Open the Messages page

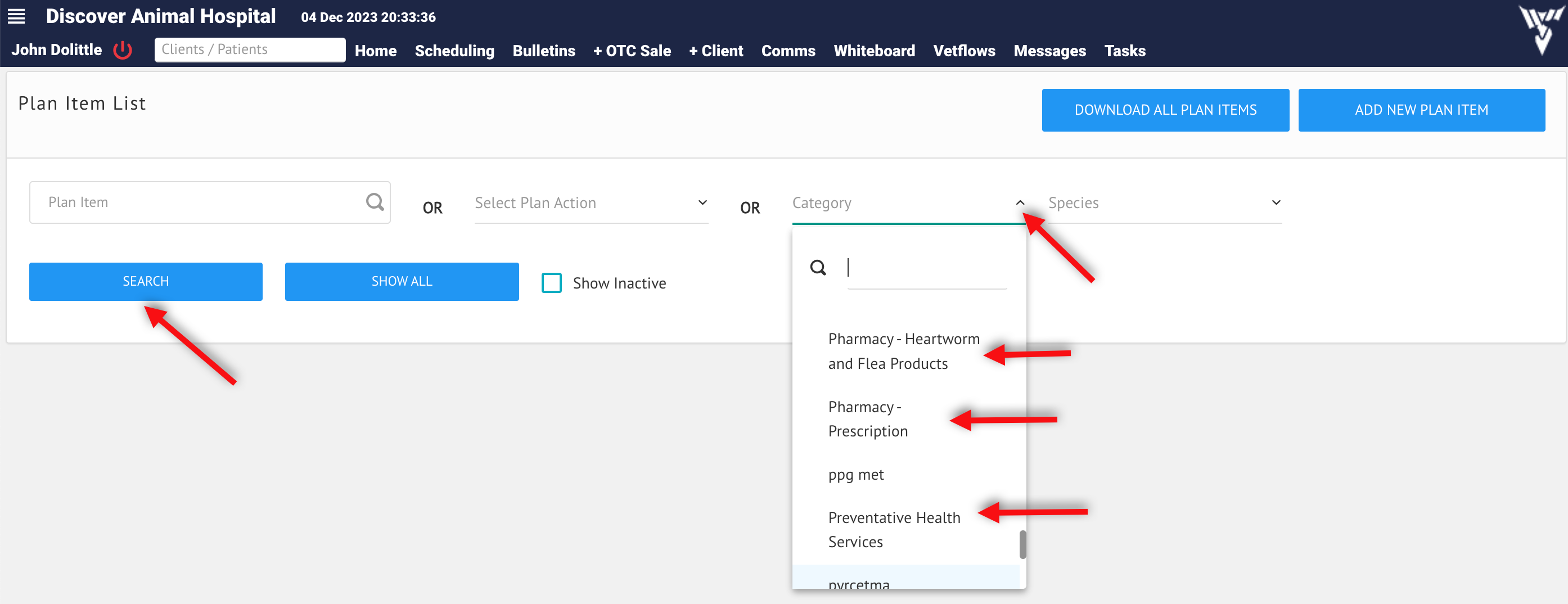pos(1049,51)
